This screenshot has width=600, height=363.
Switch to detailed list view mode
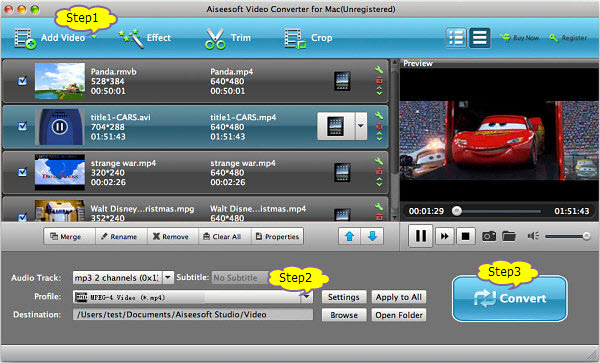click(456, 38)
